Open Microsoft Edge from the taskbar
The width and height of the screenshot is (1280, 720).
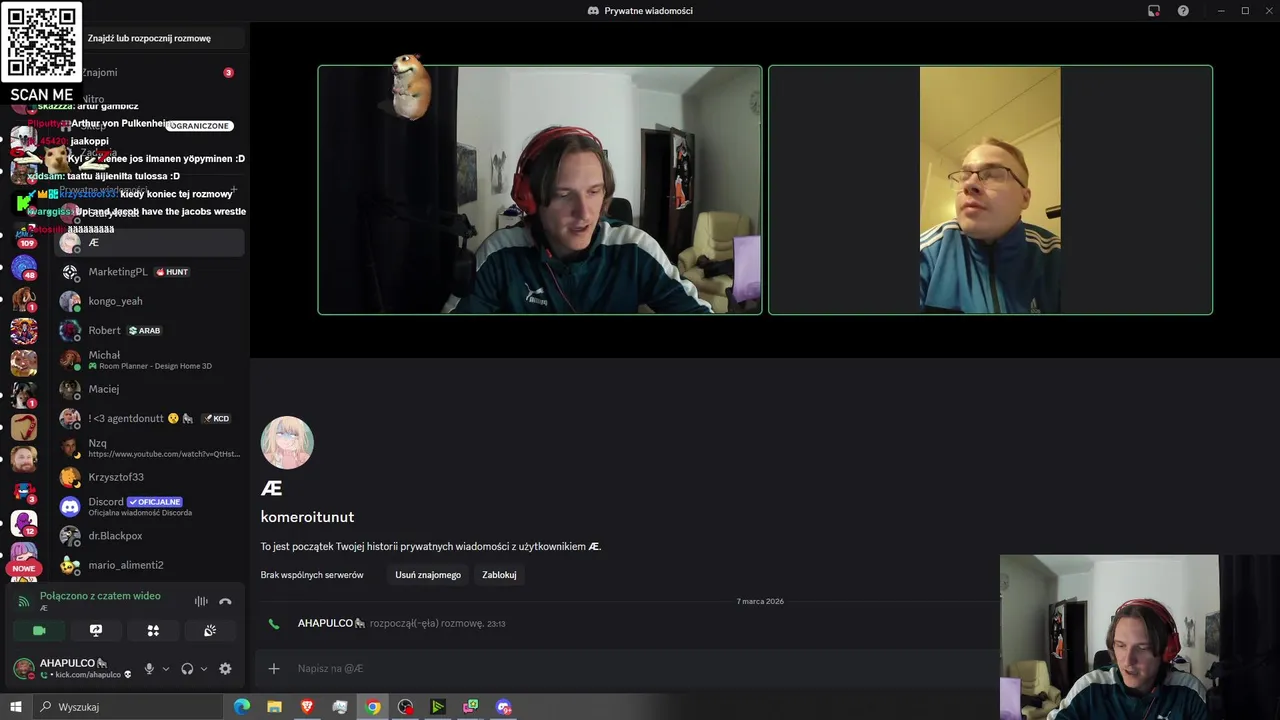242,707
